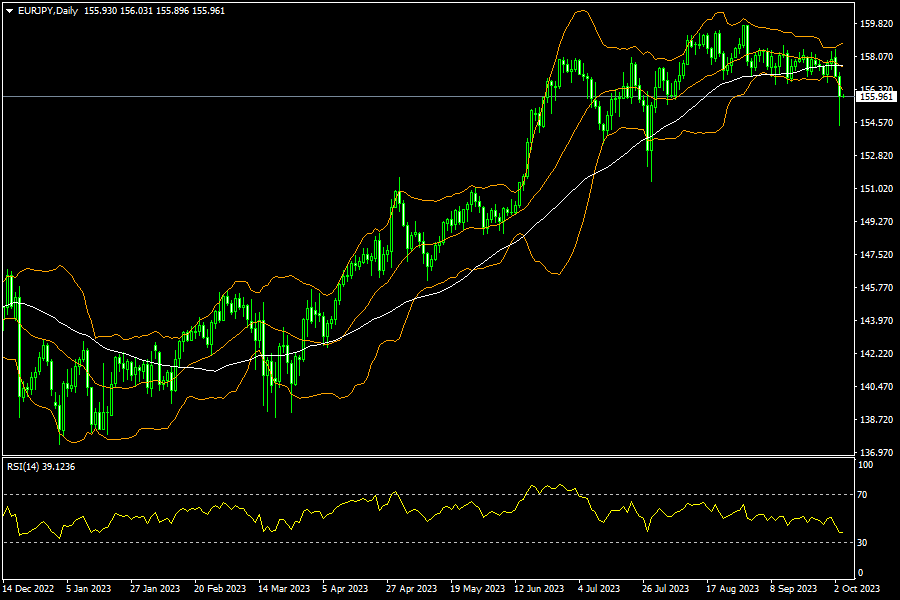
Task: Click the 5 Jan 2023 date label
Action: coord(88,589)
